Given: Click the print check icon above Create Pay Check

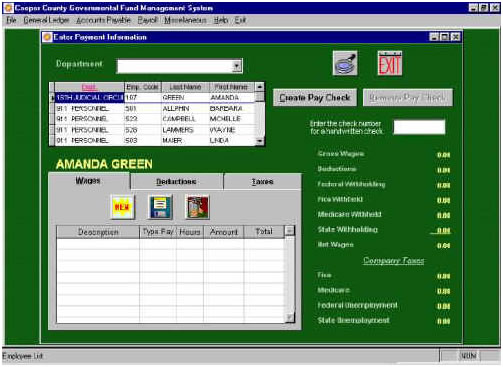Looking at the screenshot, I should (345, 63).
